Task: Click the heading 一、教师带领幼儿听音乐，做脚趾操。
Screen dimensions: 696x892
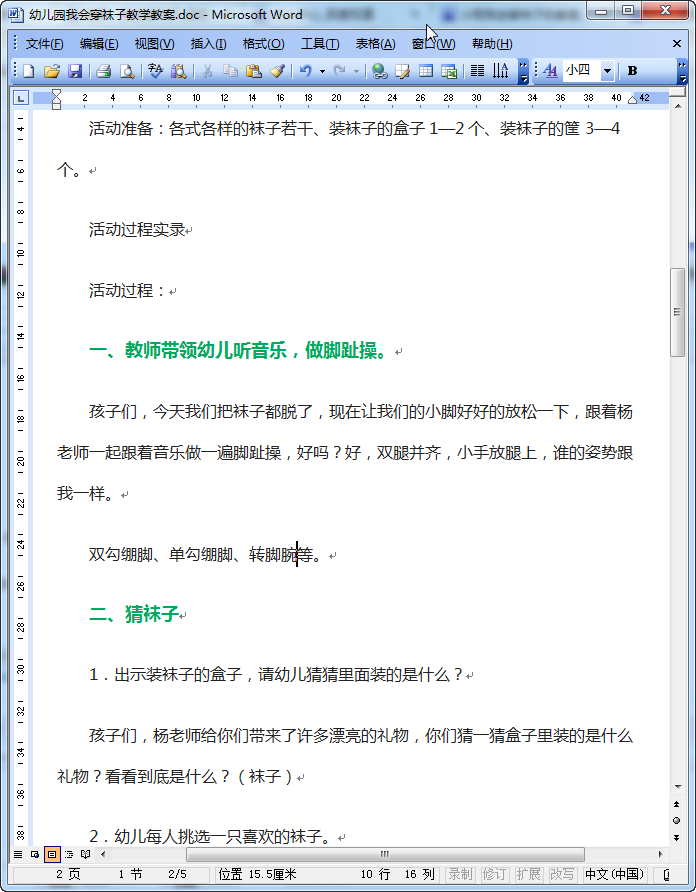Action: tap(239, 350)
